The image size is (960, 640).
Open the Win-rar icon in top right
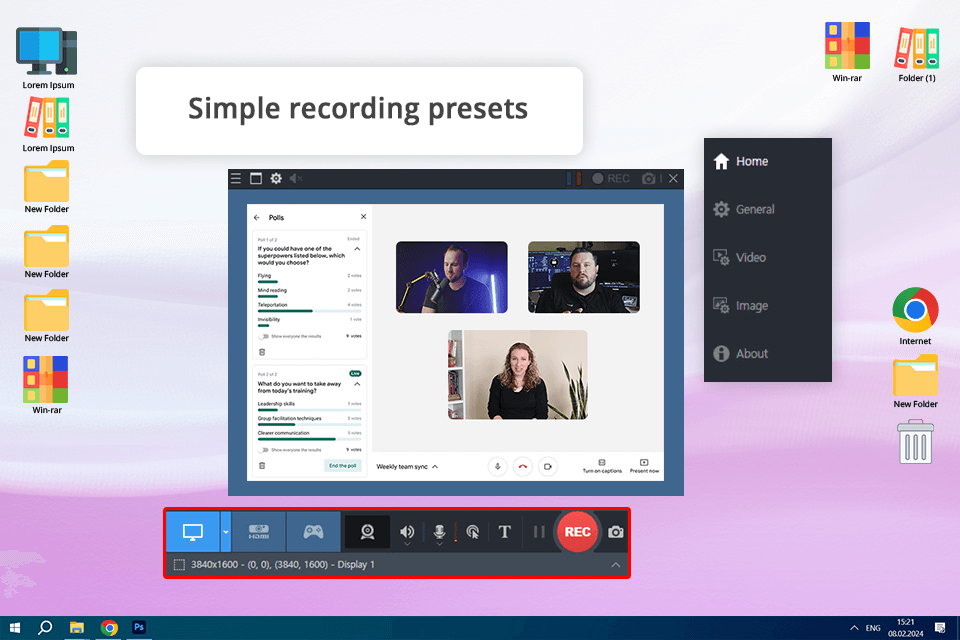847,52
